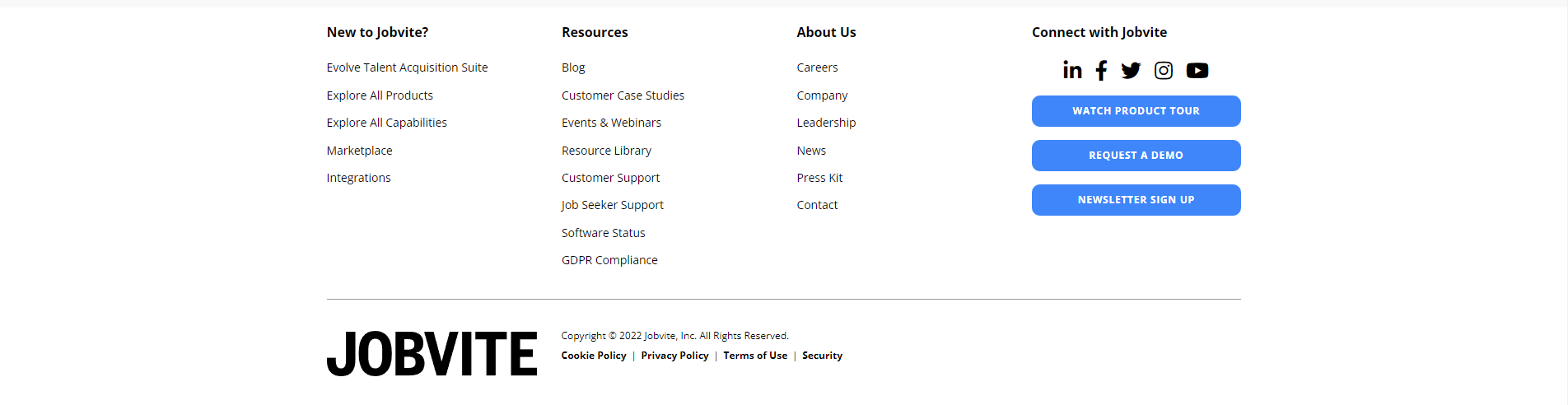
Task: Navigate to the Careers link
Action: [x=817, y=67]
